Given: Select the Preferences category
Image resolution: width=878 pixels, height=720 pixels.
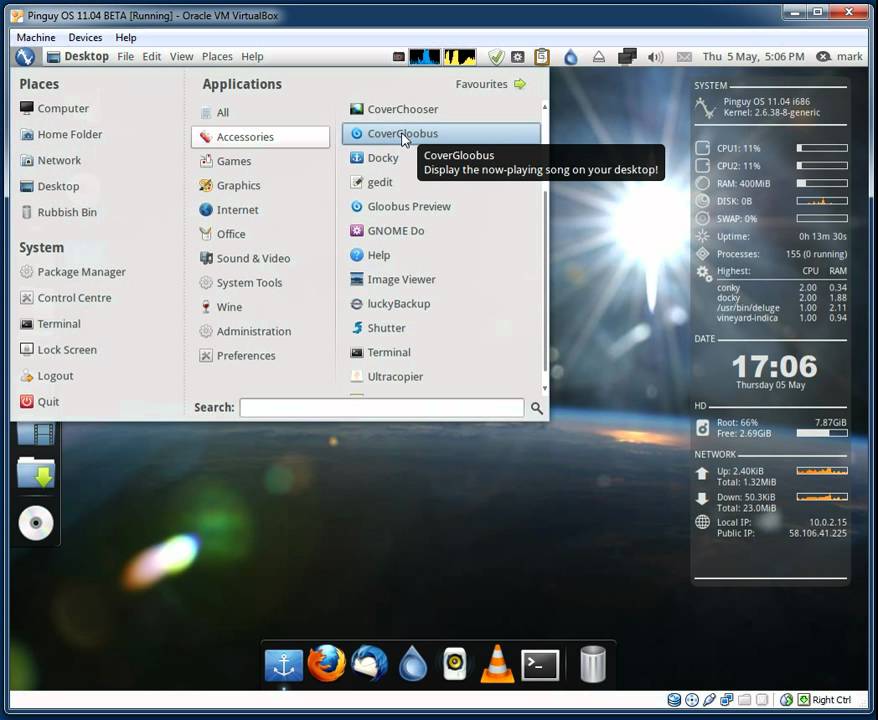Looking at the screenshot, I should pos(260,356).
